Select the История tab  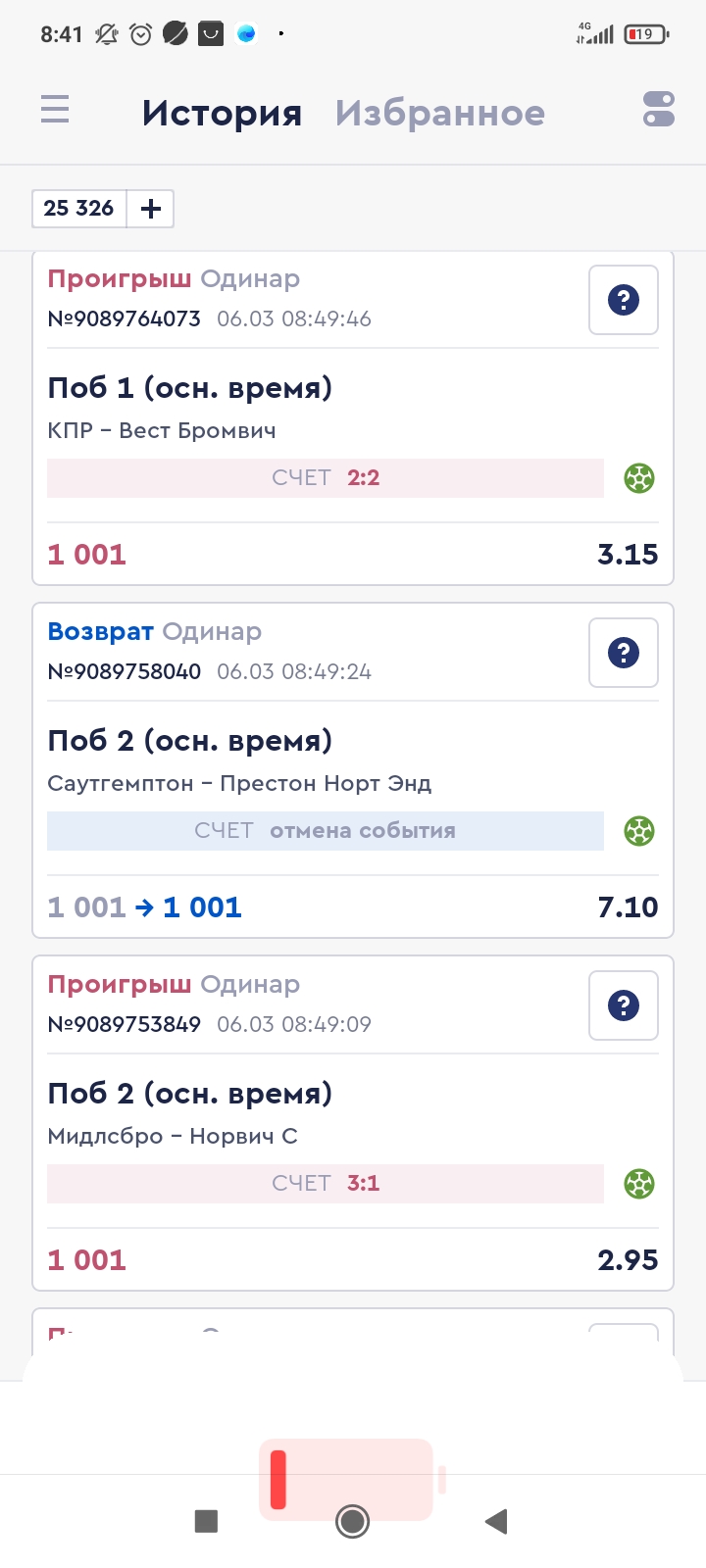pos(222,113)
